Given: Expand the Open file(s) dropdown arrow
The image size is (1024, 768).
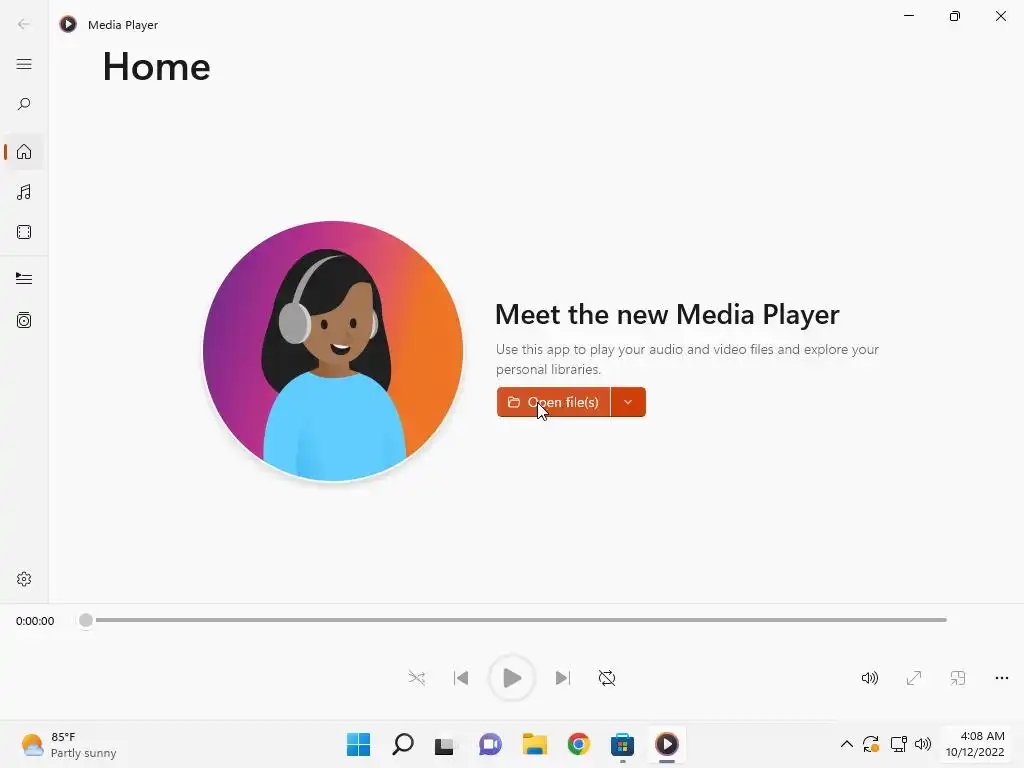Looking at the screenshot, I should coord(628,402).
